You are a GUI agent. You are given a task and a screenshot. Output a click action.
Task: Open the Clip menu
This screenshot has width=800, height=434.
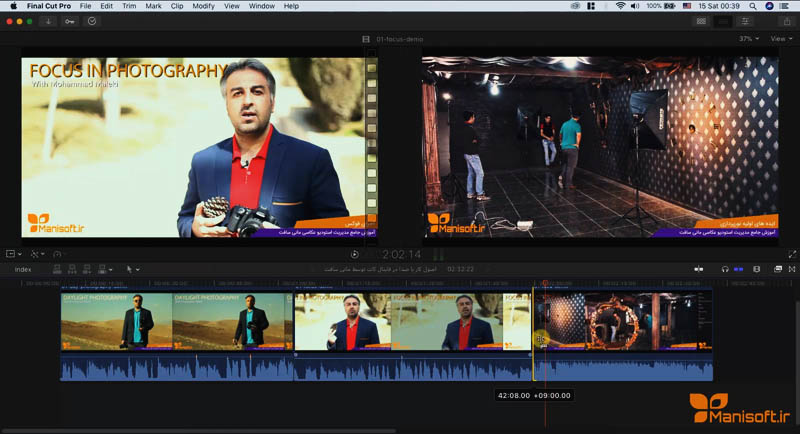pyautogui.click(x=177, y=6)
